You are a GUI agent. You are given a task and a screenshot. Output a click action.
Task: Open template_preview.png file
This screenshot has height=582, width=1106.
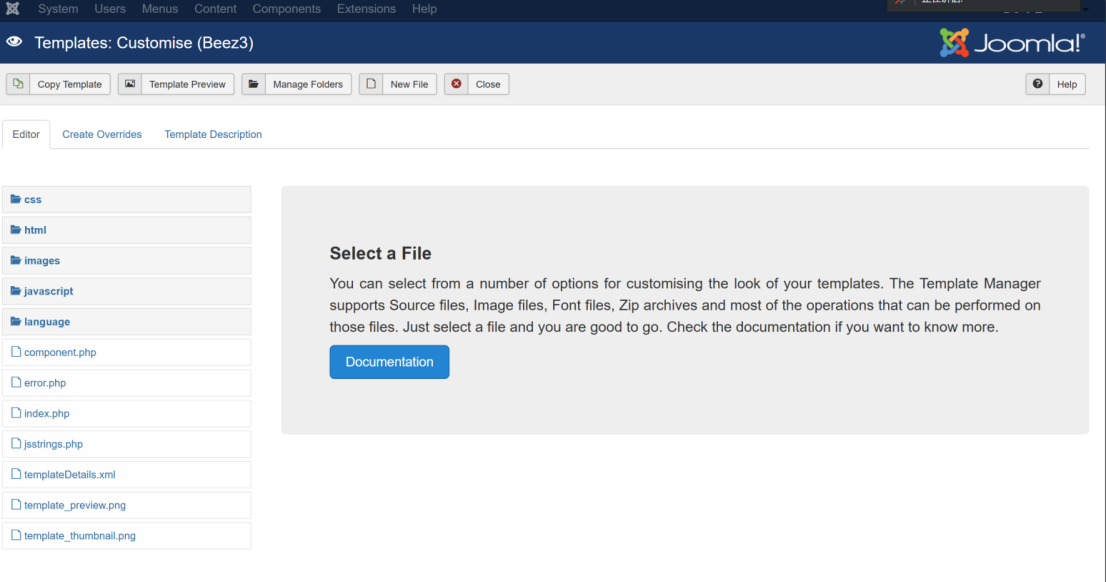[x=126, y=504]
